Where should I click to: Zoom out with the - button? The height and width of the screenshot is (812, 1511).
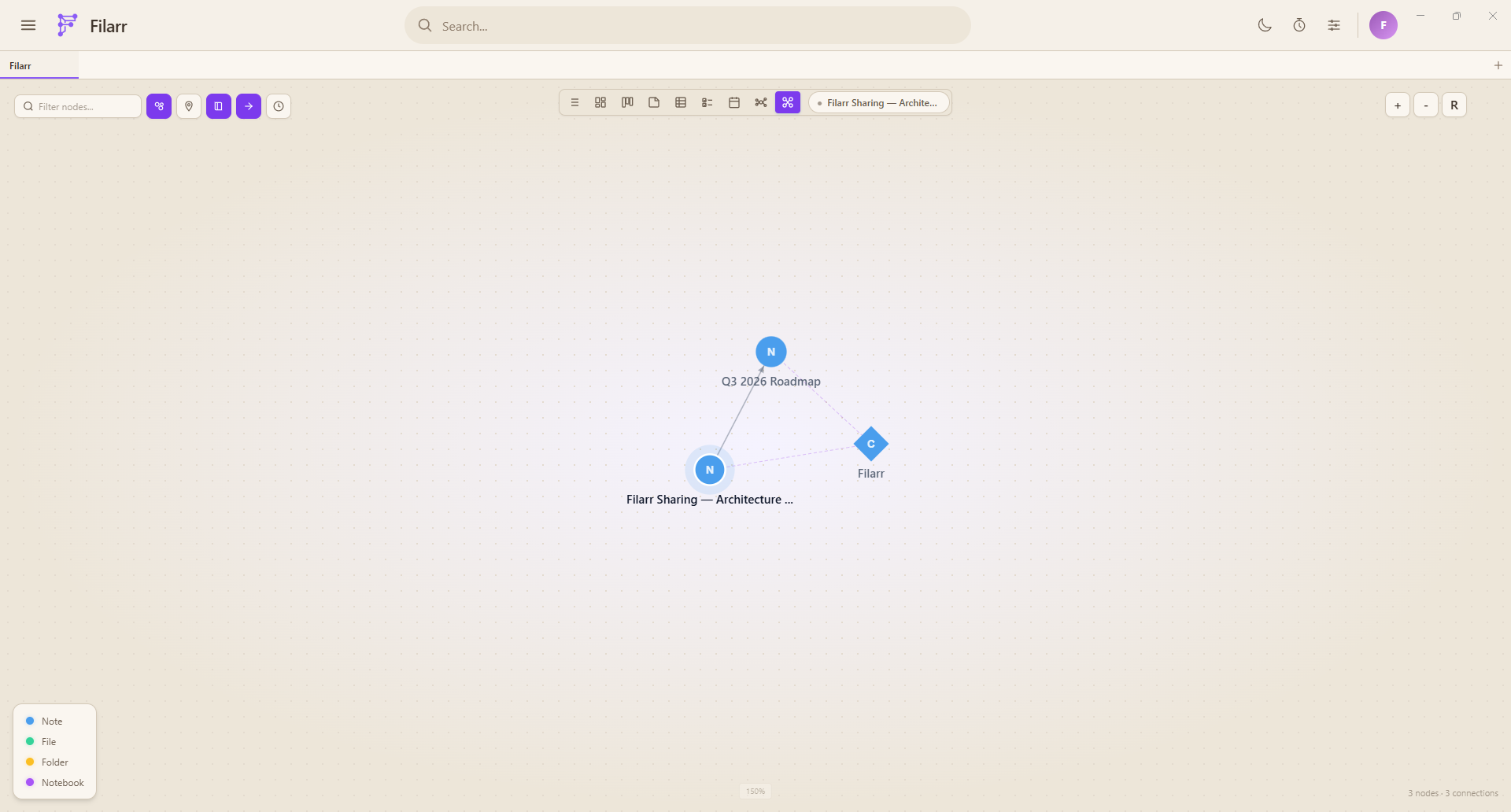(1426, 105)
